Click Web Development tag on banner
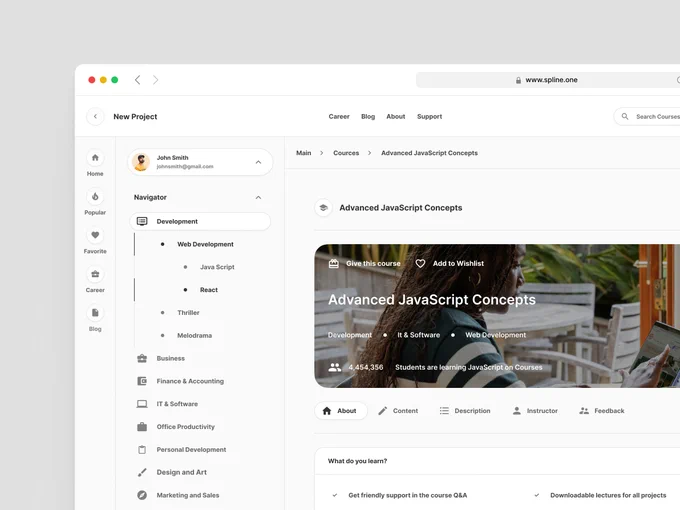This screenshot has width=680, height=510. click(x=496, y=335)
